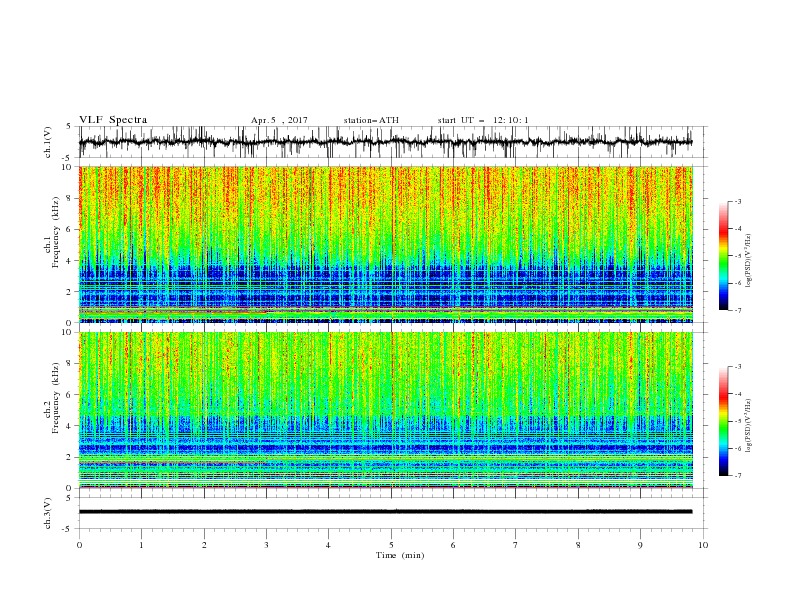
Task: Click the lower color scale bar for ch.2
Action: 723,421
